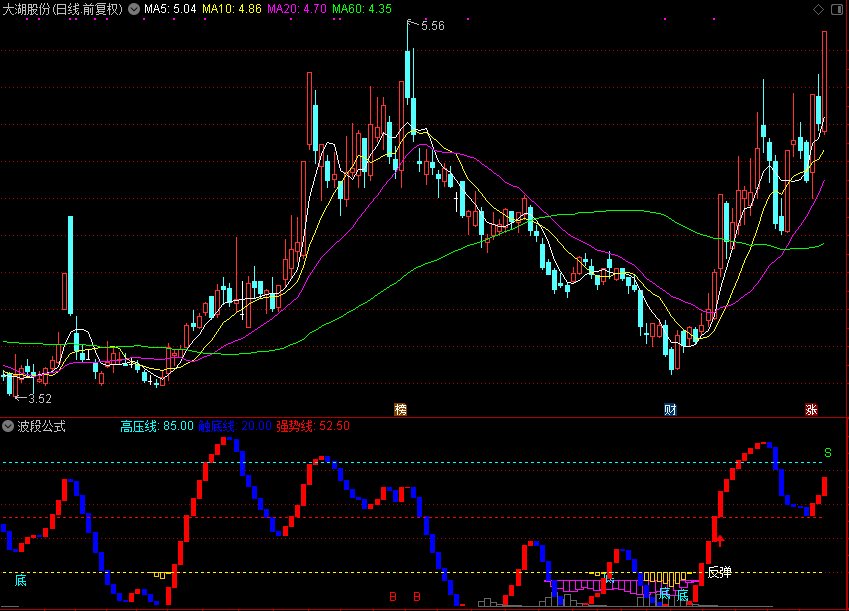Click the 榜 marker on the timeline
The height and width of the screenshot is (611, 849).
click(x=400, y=410)
